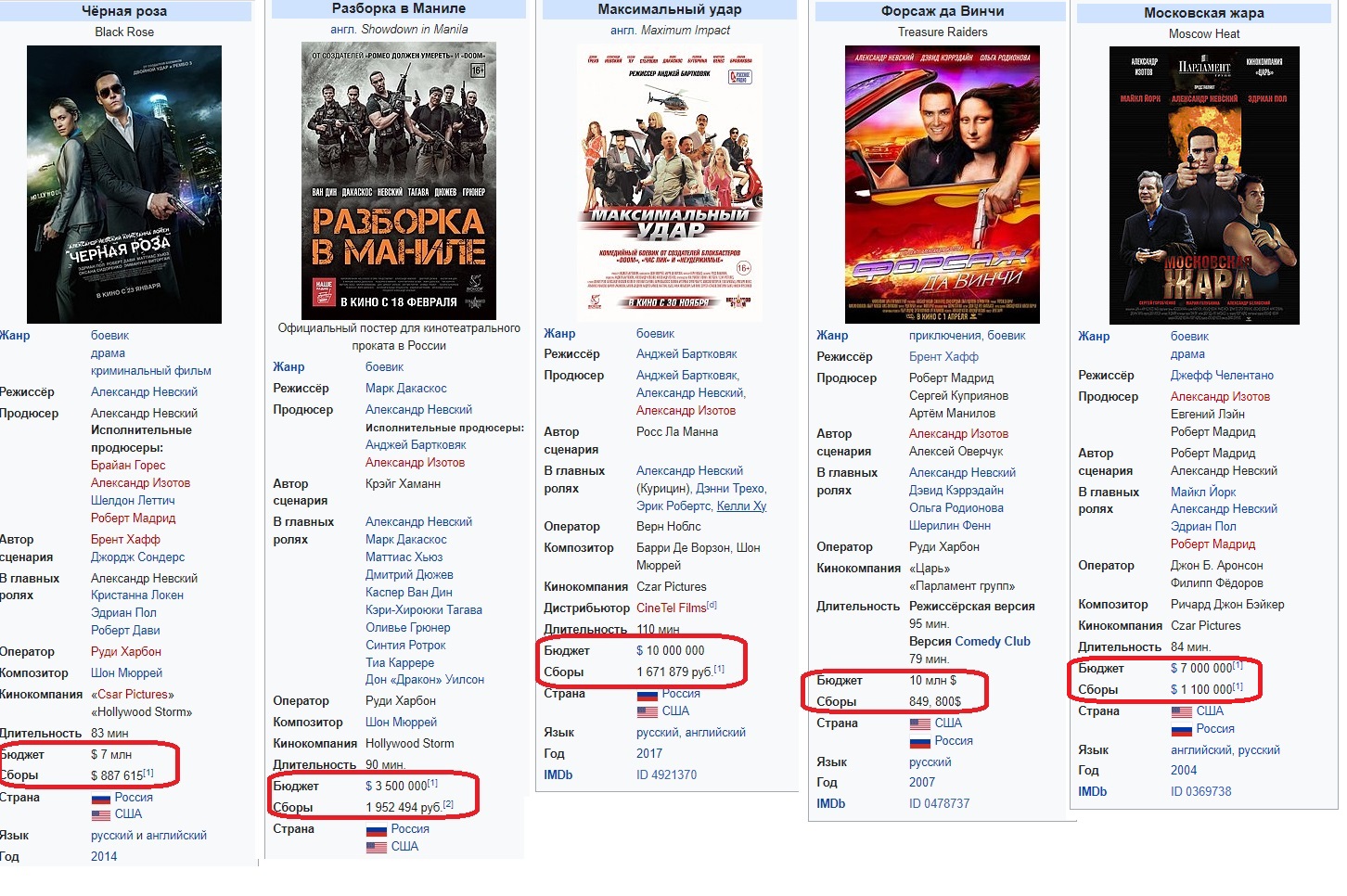Open the Максимальный удар movie poster
Image resolution: width=1347 pixels, height=896 pixels.
click(670, 183)
